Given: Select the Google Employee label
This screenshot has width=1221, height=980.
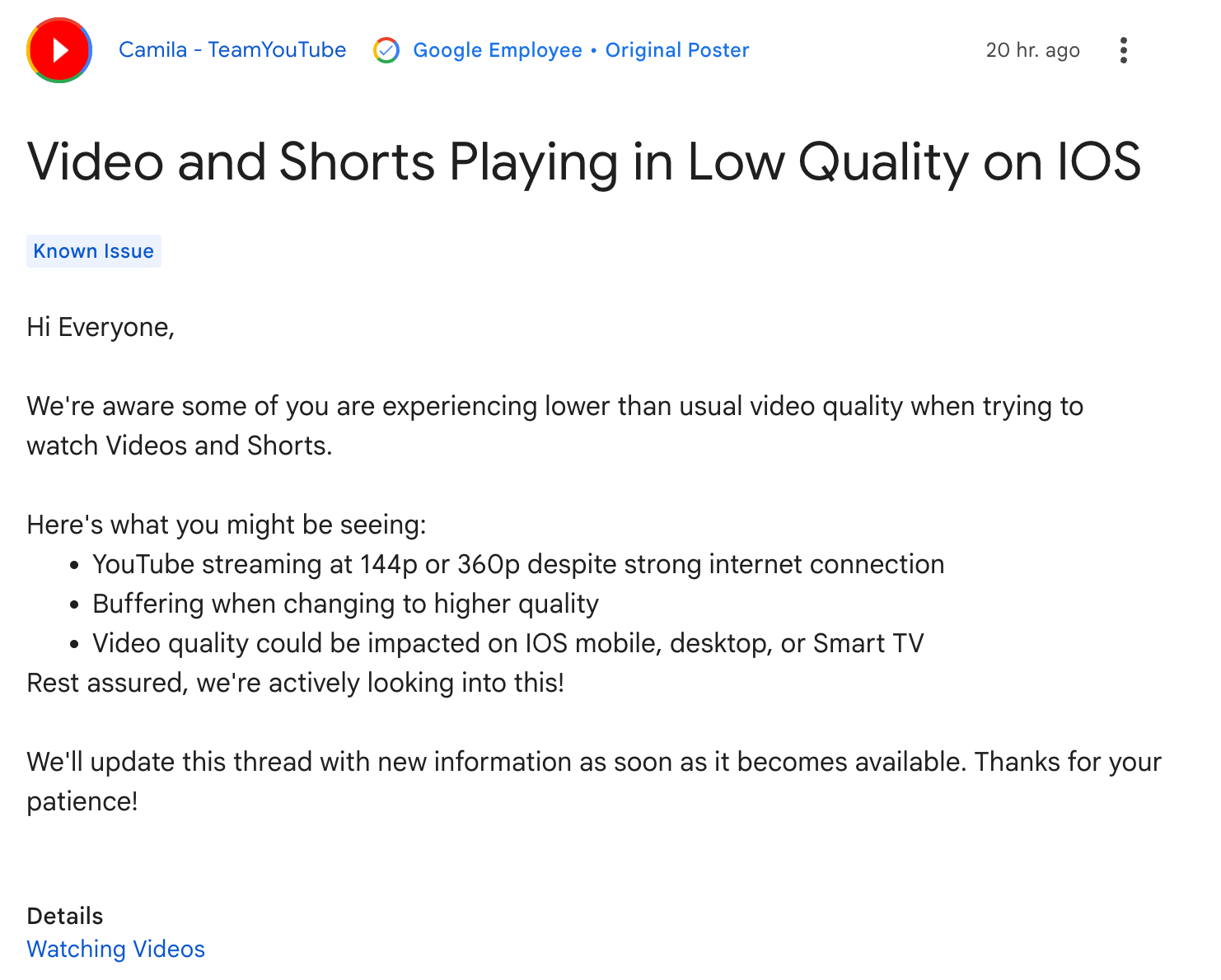Looking at the screenshot, I should [x=498, y=50].
